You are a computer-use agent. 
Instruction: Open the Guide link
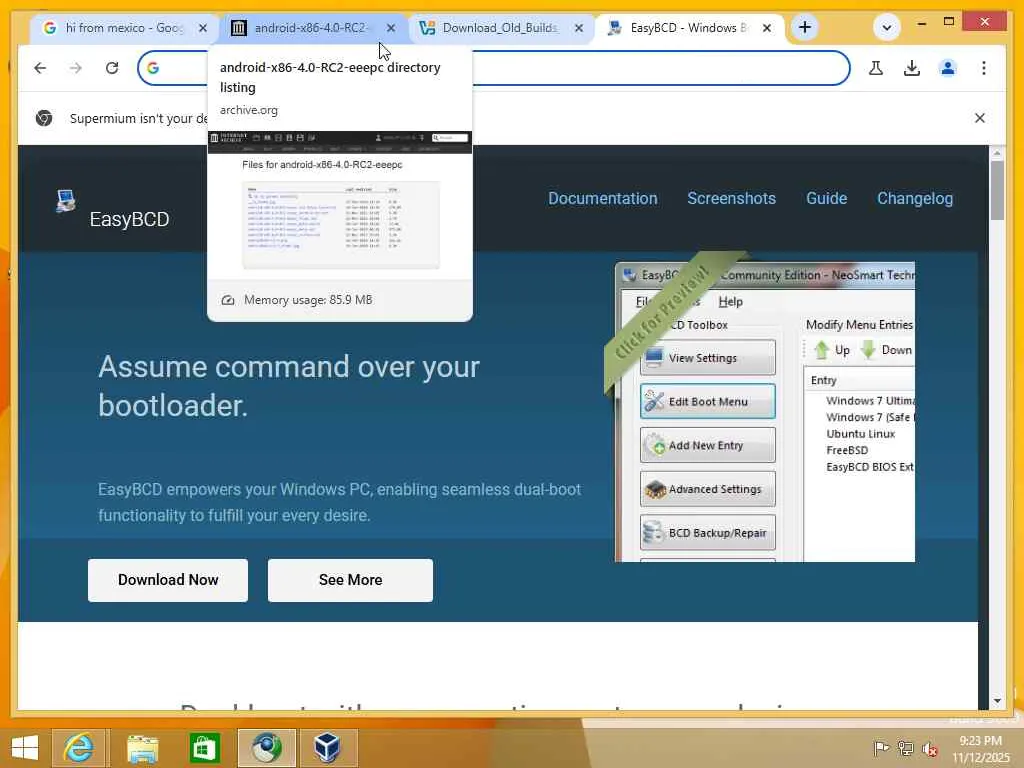(x=826, y=199)
